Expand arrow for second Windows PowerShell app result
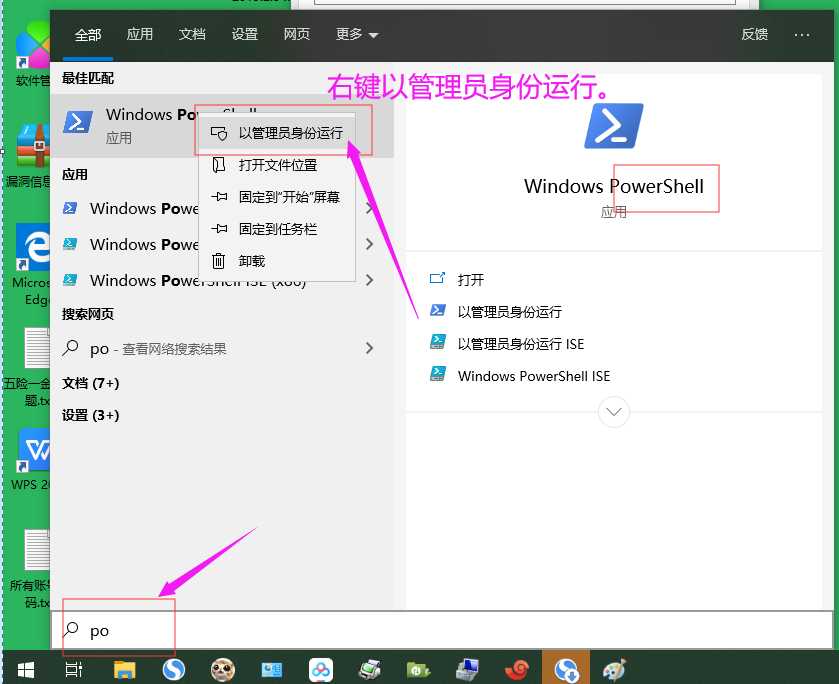839x684 pixels. click(369, 244)
